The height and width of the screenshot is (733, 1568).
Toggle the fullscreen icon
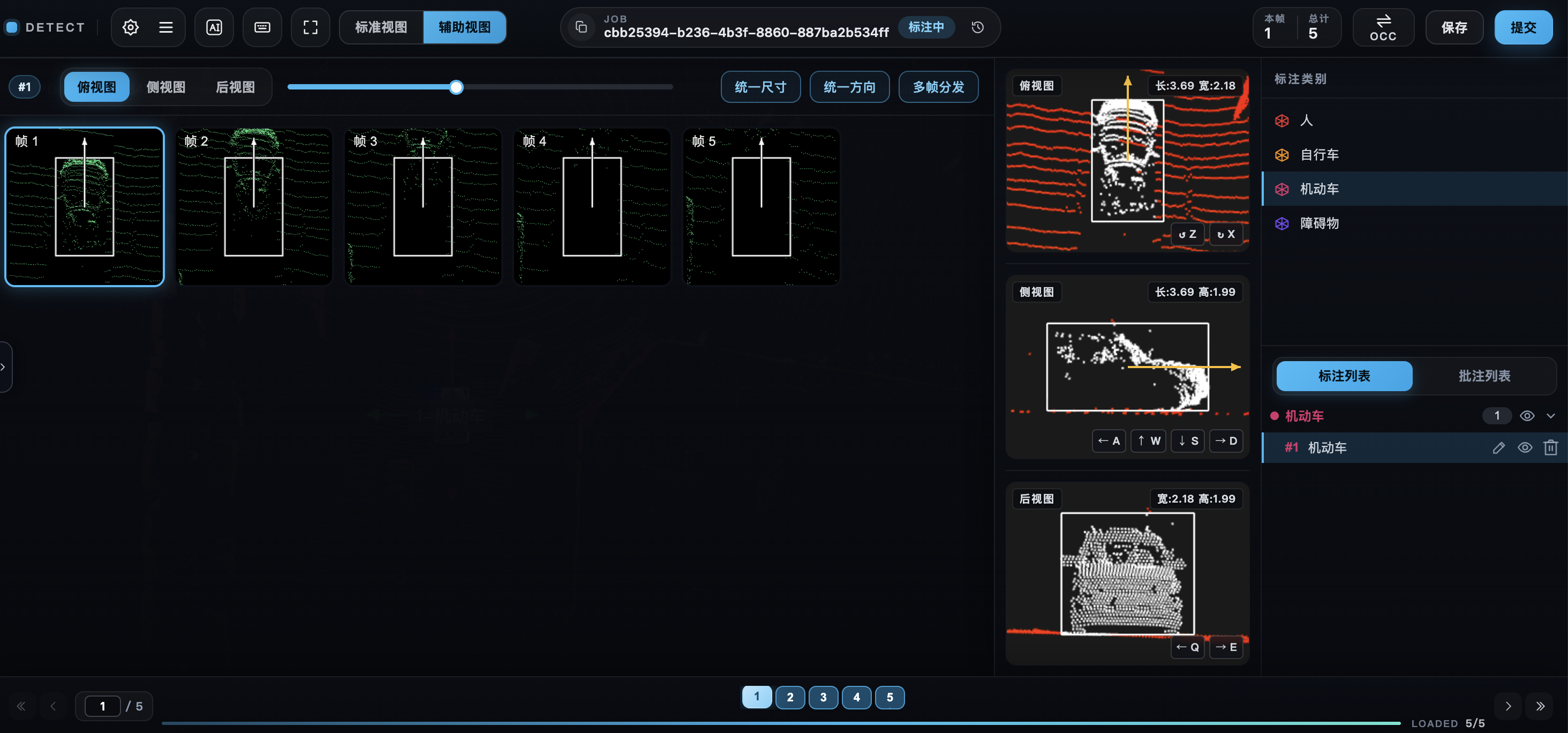tap(311, 27)
